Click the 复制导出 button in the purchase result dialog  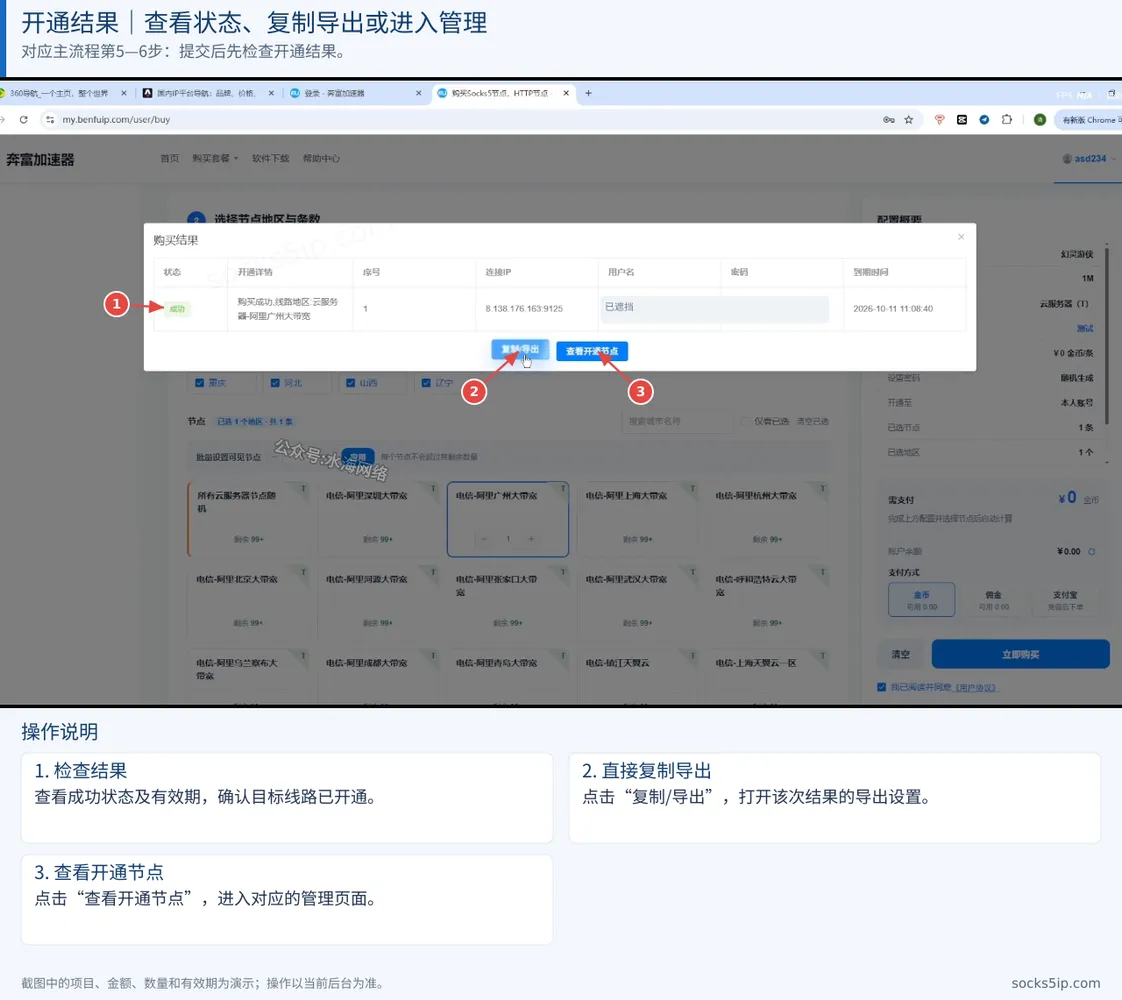[520, 350]
